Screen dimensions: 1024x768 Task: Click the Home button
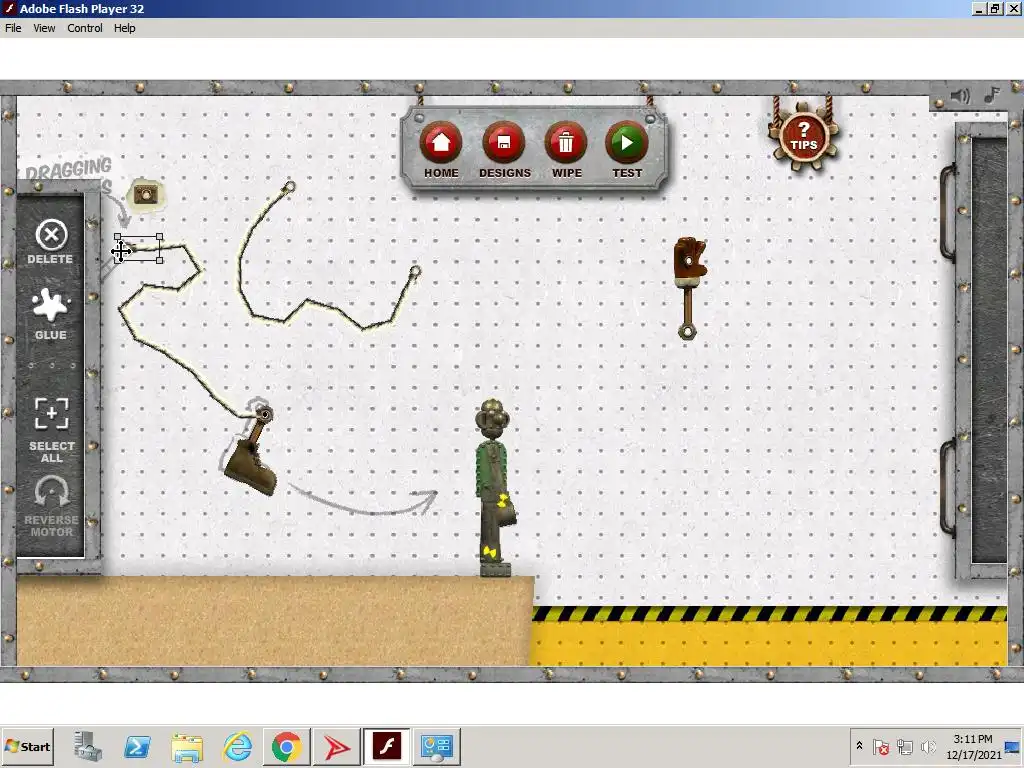pyautogui.click(x=441, y=142)
